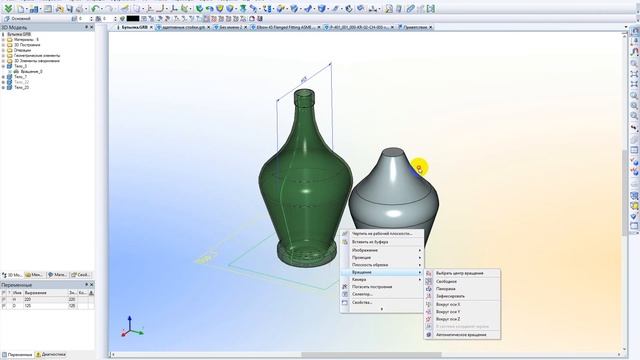Viewport: 640px width, 360px height.
Task: Select Вокруг оси Y rotation
Action: pos(462,312)
